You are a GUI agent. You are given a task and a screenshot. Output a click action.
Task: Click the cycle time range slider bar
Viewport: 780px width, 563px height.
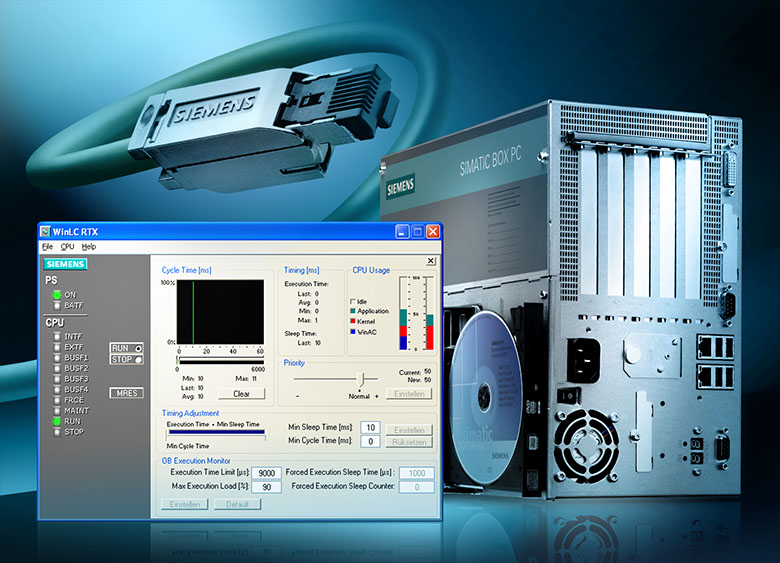click(x=220, y=358)
